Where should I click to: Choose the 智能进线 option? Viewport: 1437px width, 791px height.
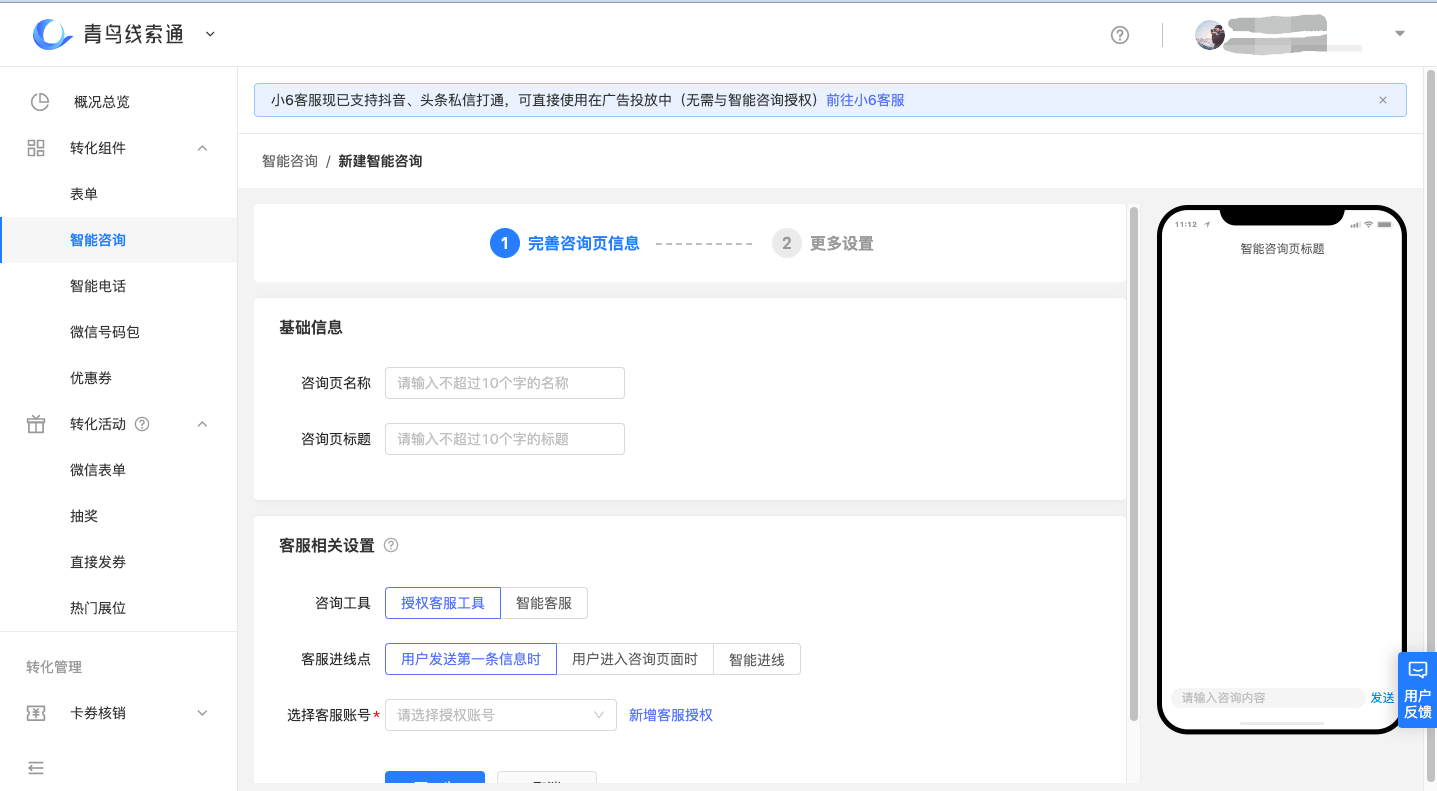pyautogui.click(x=756, y=659)
